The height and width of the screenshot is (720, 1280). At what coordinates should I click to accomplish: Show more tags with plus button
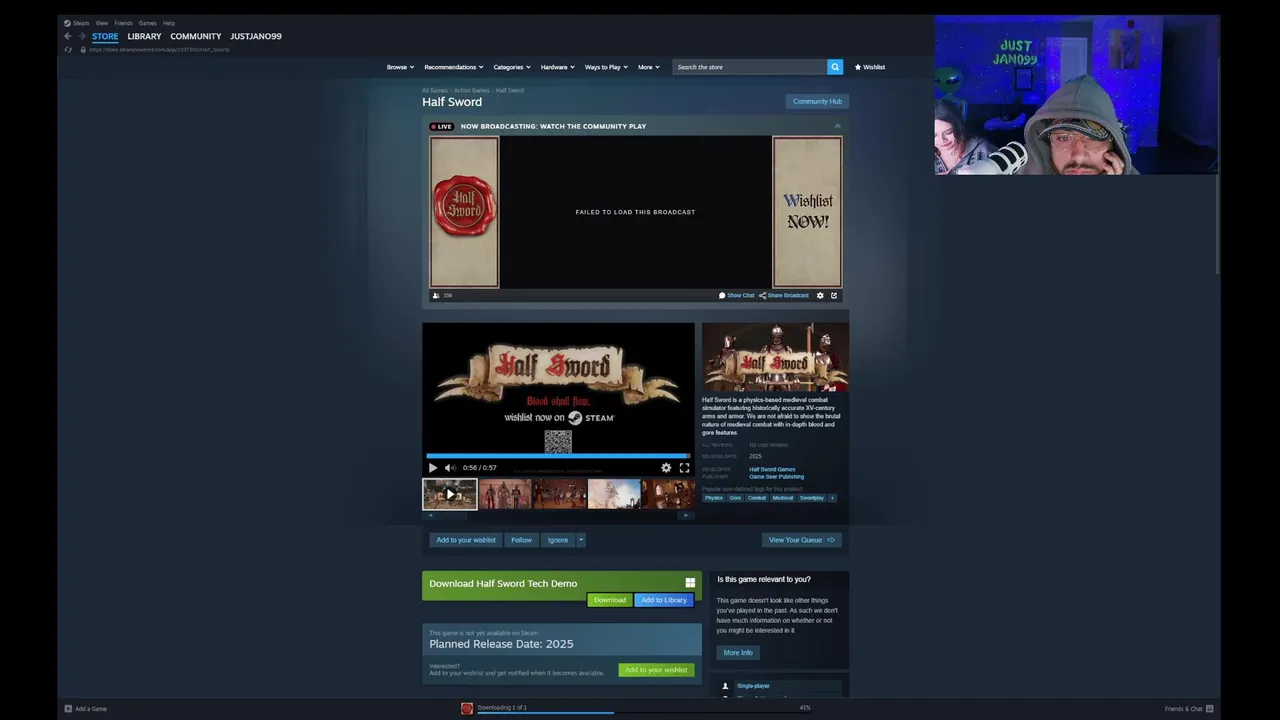click(x=832, y=498)
